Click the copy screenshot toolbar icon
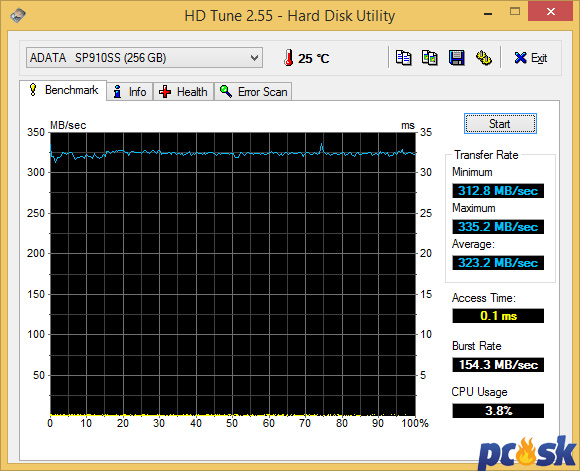Screen dimensions: 580x471 (x=429, y=58)
